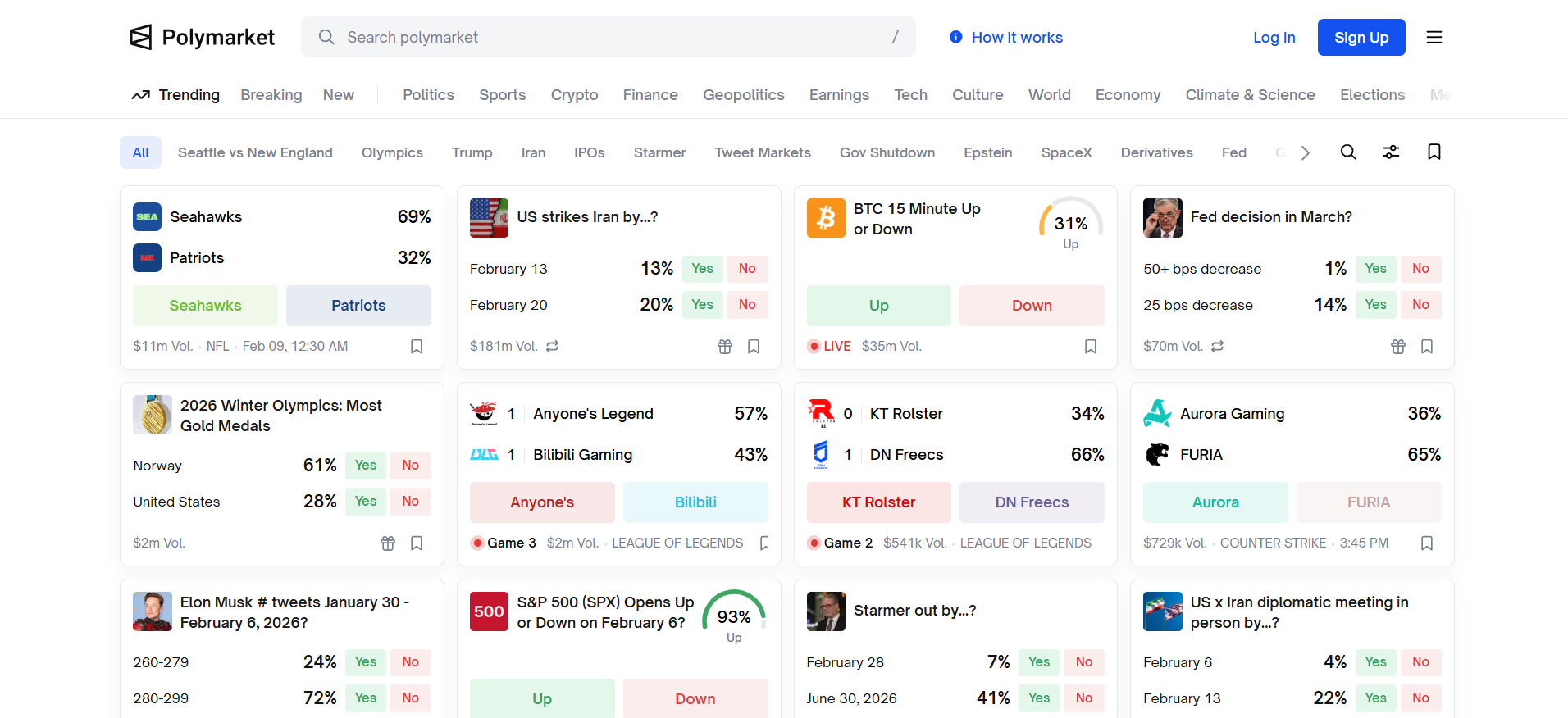Open saved bookmarks icon in filter row
Screen dimensions: 1568x718
click(x=1434, y=152)
